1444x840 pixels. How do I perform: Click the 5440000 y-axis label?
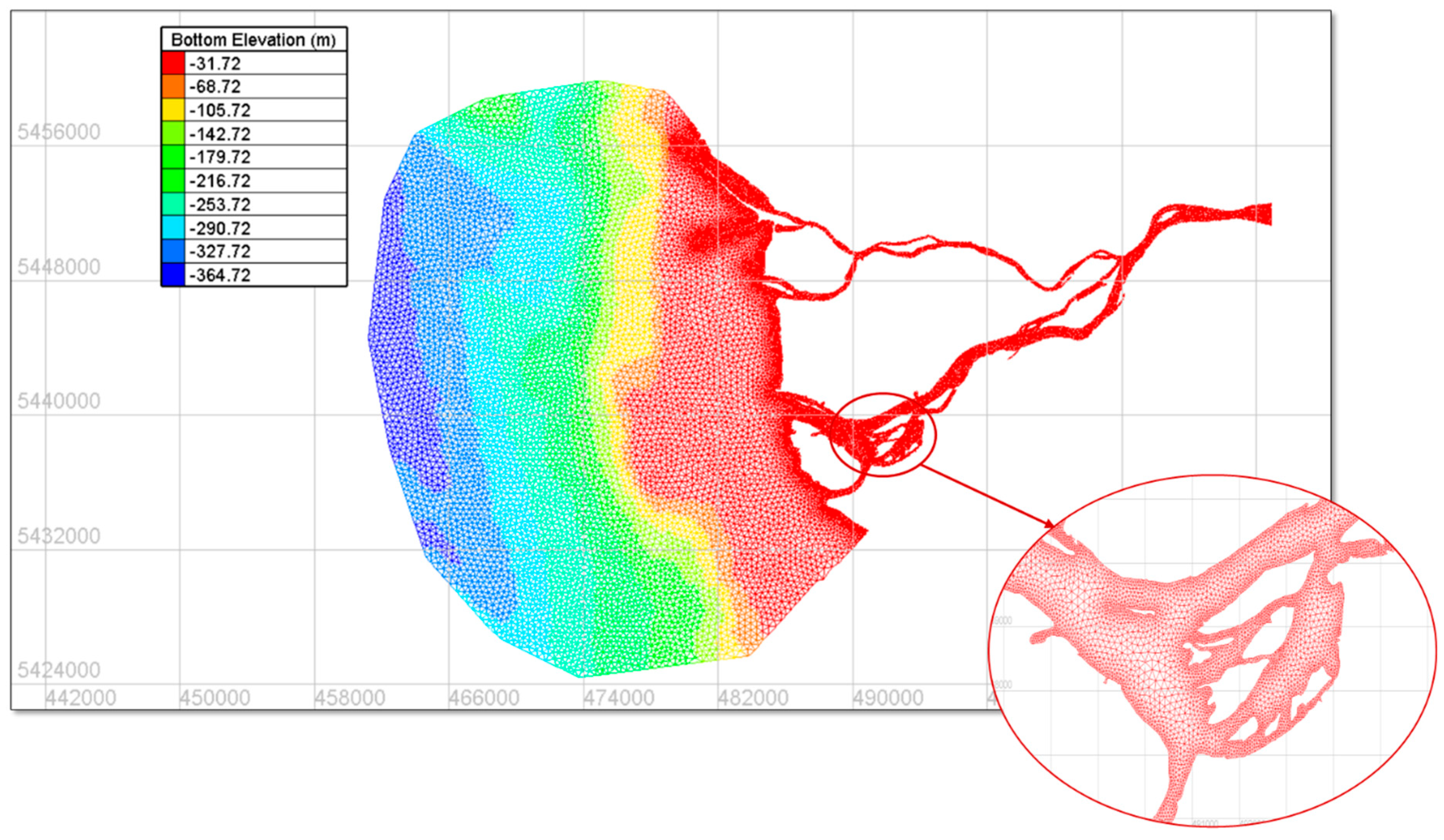(59, 401)
